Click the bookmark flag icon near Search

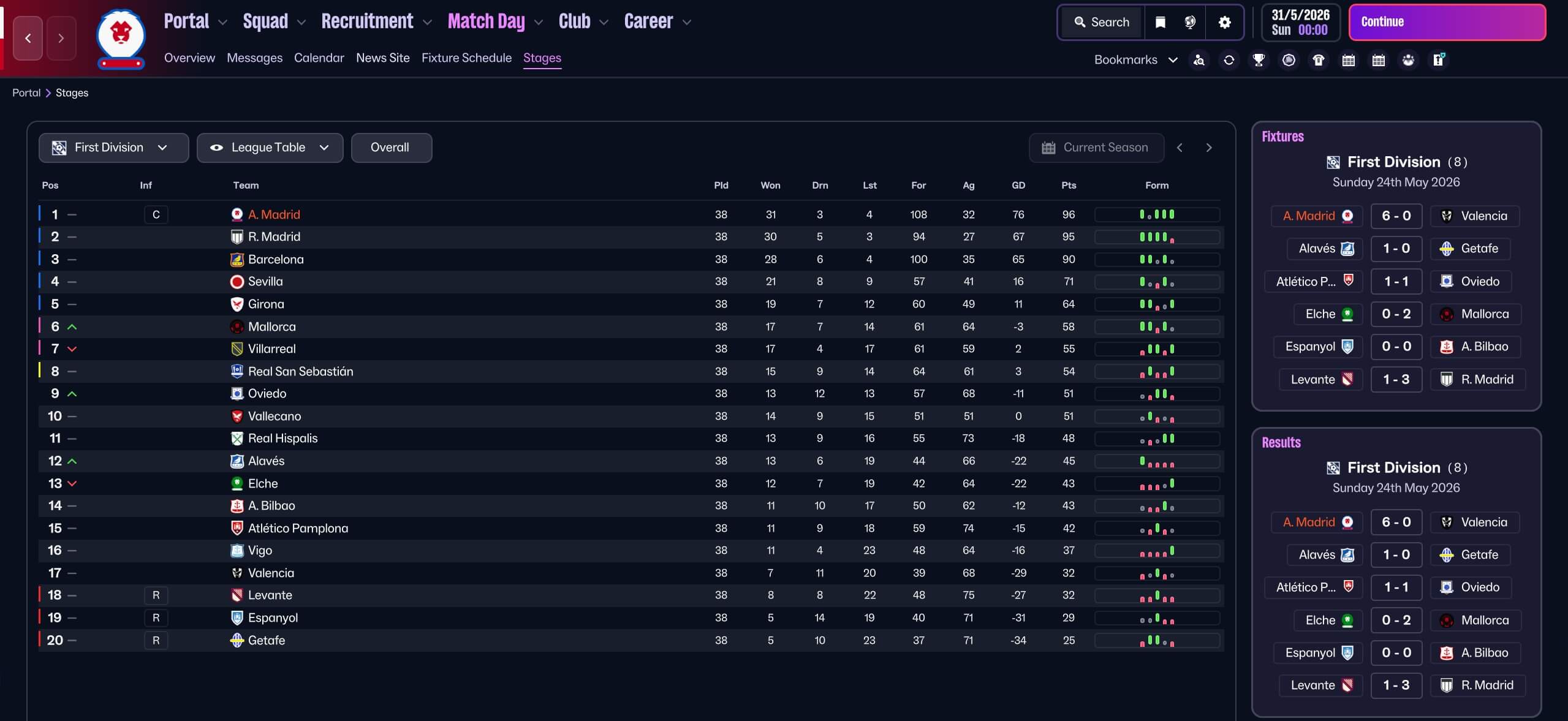[1160, 22]
